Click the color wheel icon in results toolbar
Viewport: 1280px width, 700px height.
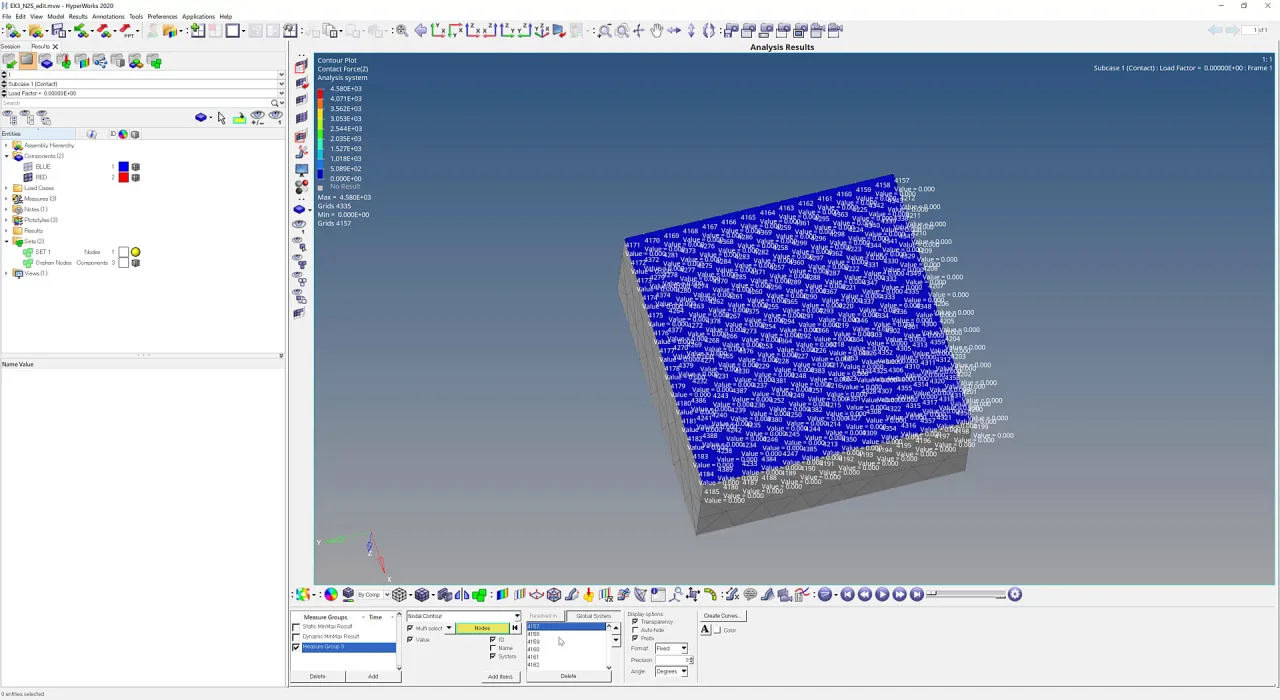click(330, 595)
